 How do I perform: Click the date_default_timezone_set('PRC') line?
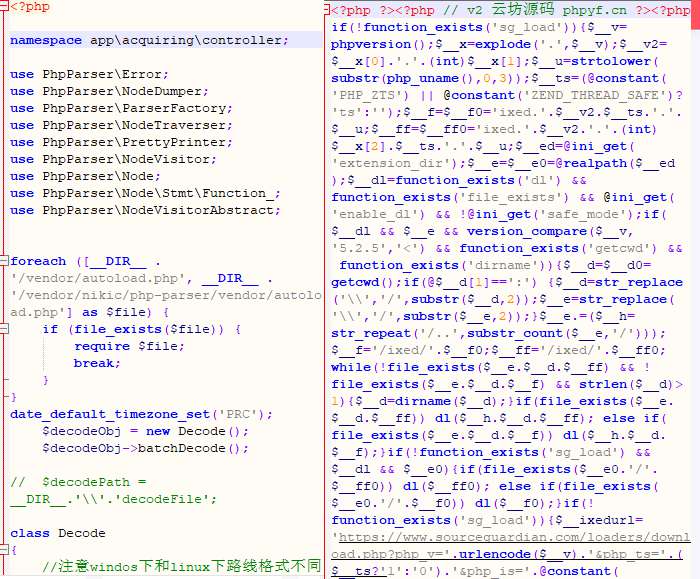pyautogui.click(x=141, y=414)
